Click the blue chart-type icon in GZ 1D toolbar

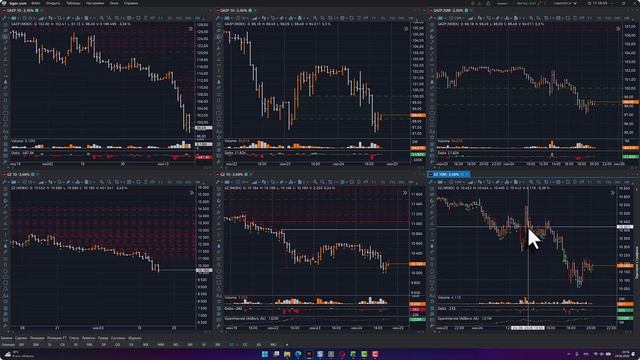pos(13,182)
